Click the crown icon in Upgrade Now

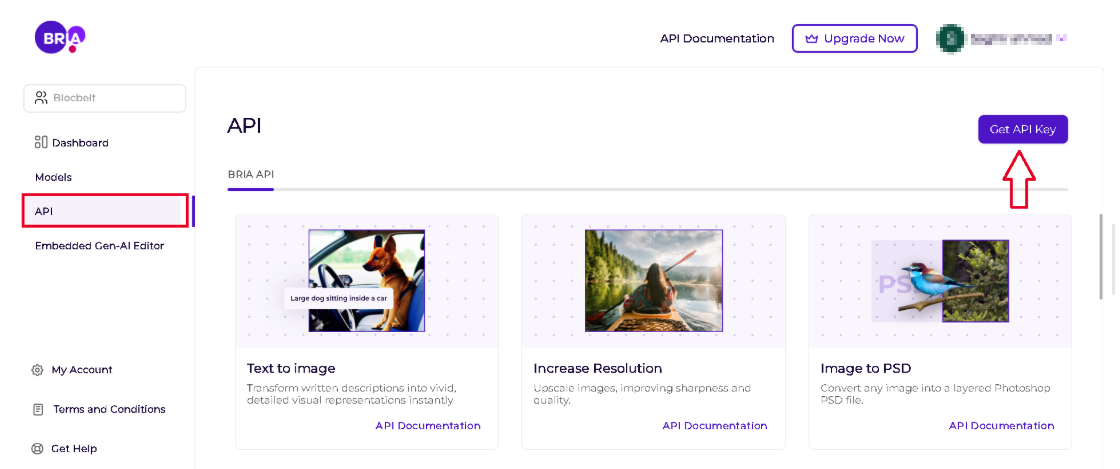812,39
